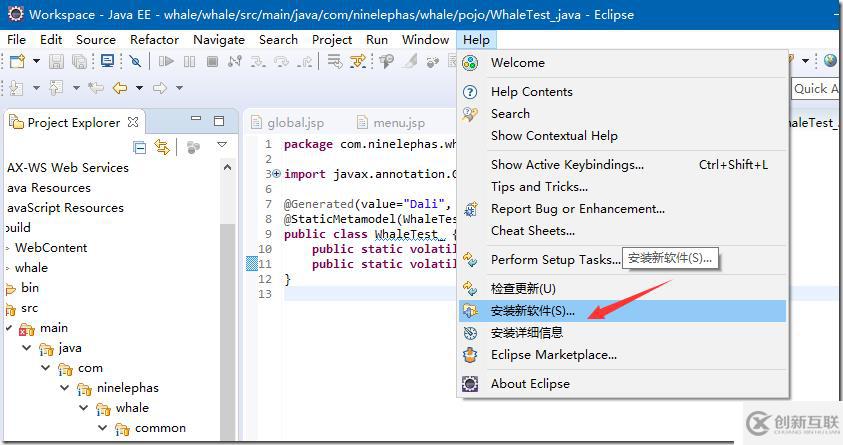
Task: Collapse the java package folder
Action: tap(26, 348)
